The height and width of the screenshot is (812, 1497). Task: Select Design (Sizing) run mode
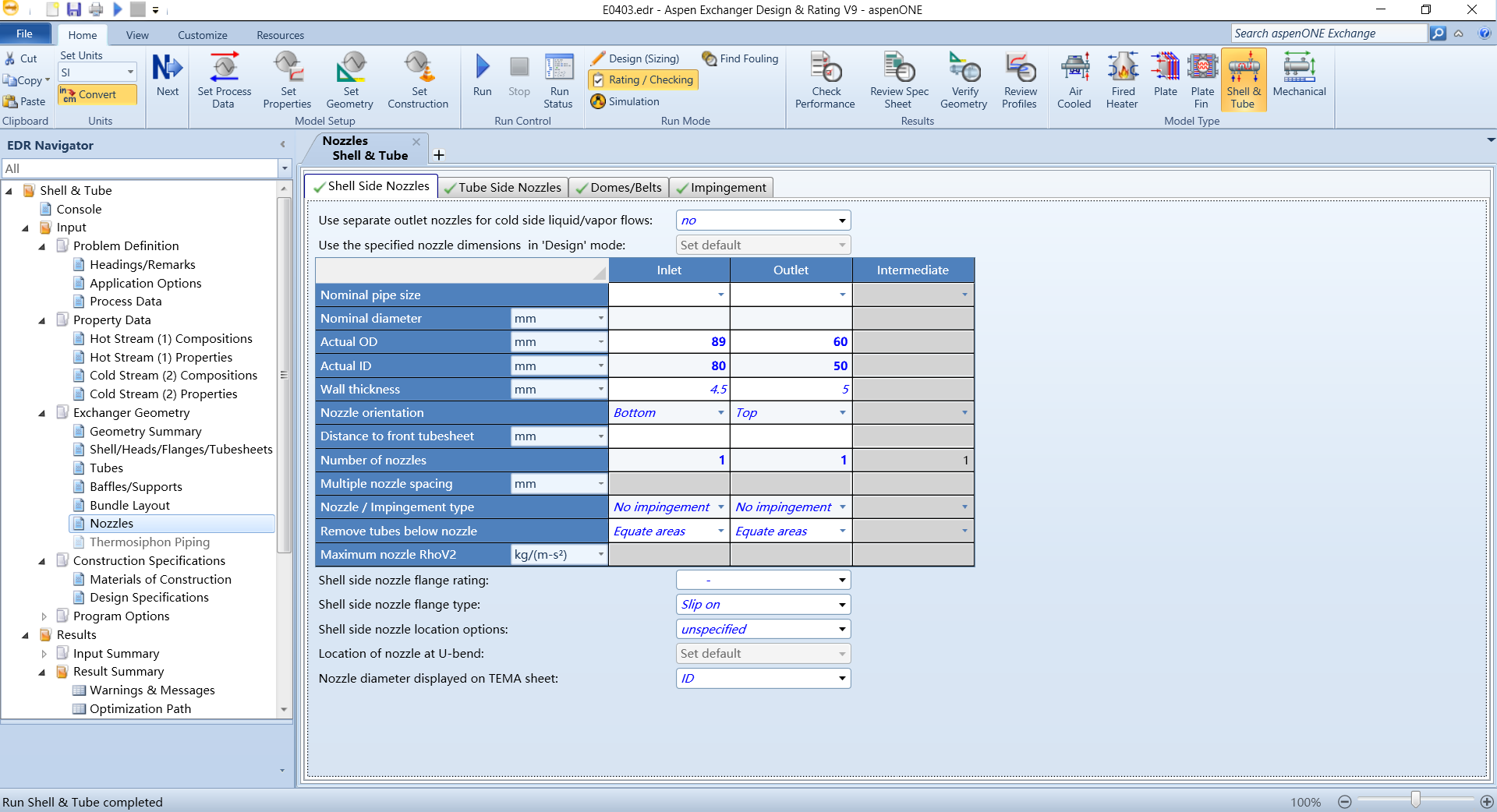(x=635, y=58)
